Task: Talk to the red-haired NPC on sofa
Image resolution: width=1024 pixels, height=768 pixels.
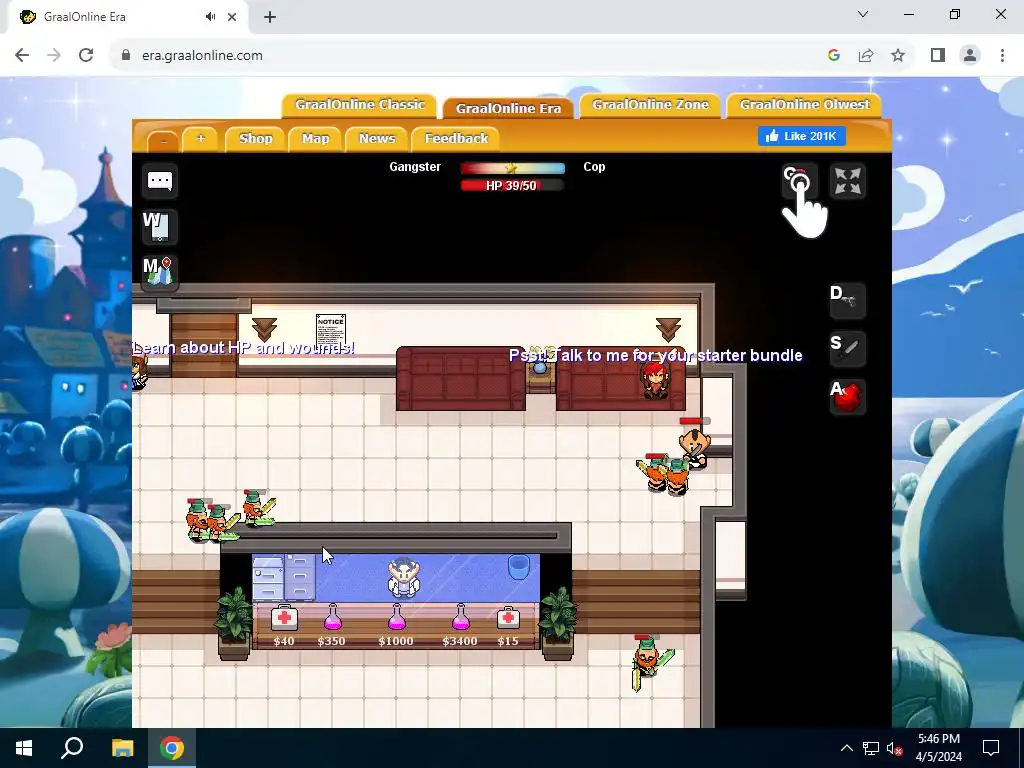Action: pyautogui.click(x=654, y=379)
